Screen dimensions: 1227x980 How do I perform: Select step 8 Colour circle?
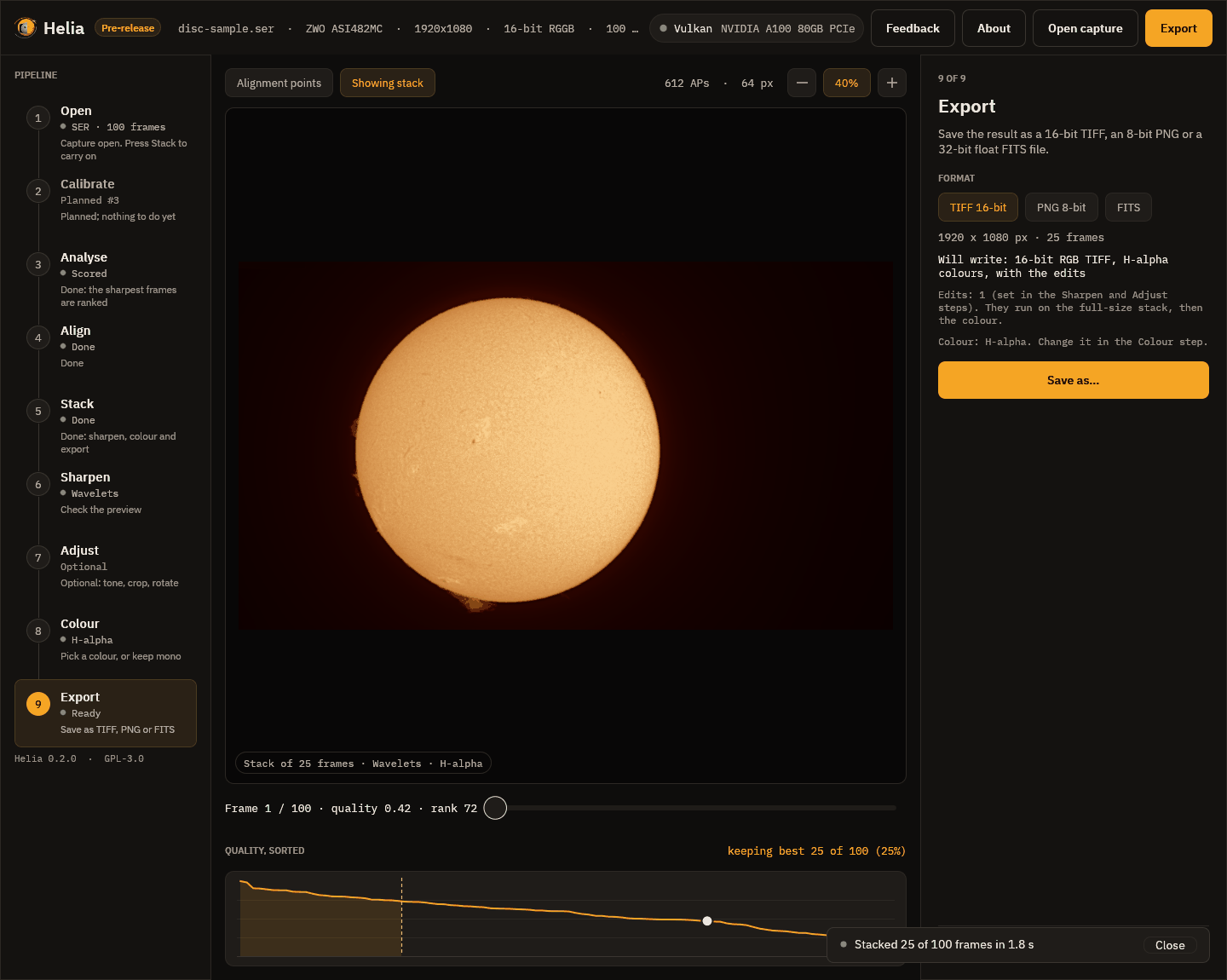click(x=38, y=631)
